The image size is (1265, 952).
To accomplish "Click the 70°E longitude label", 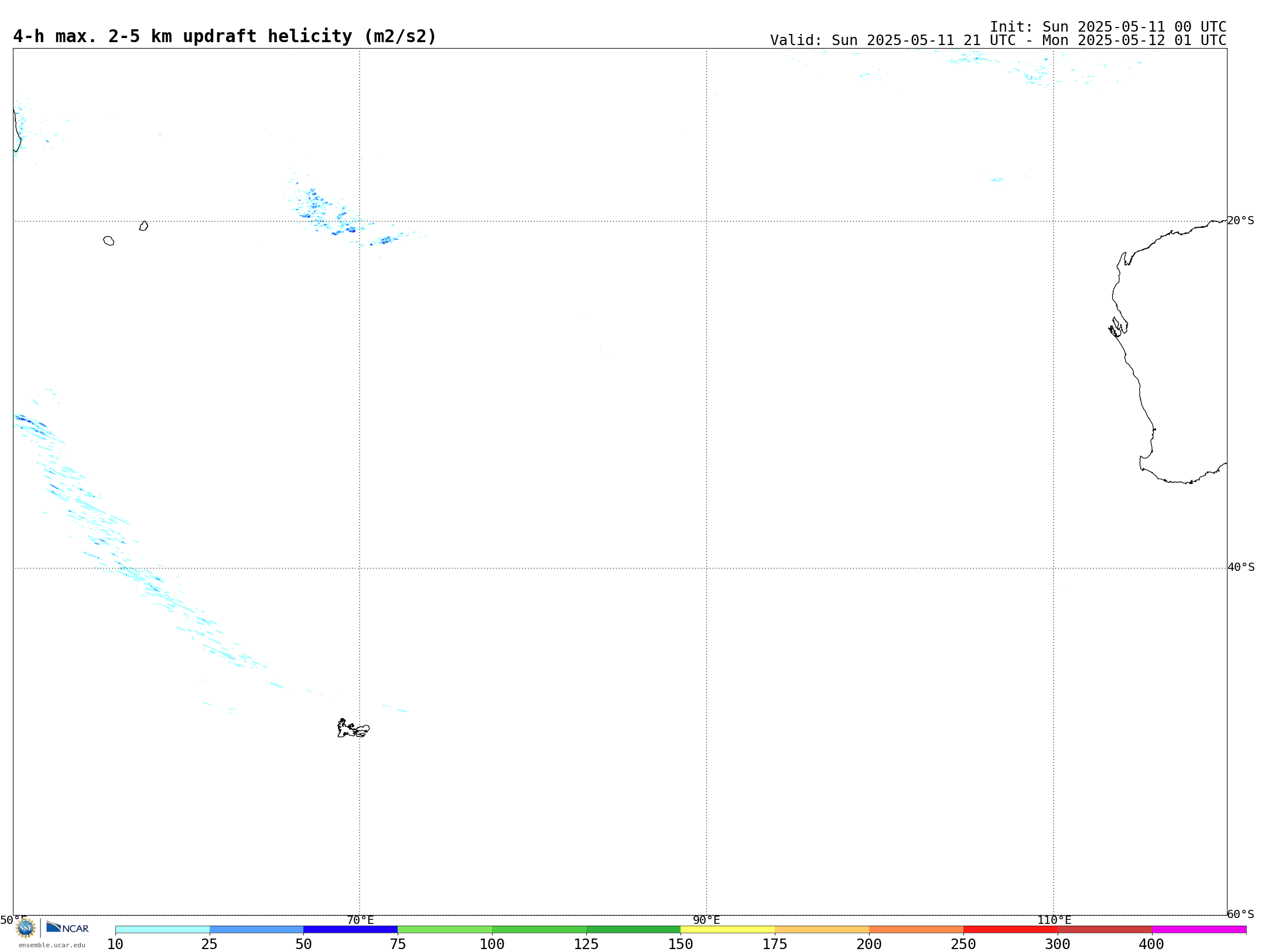I will tap(360, 920).
